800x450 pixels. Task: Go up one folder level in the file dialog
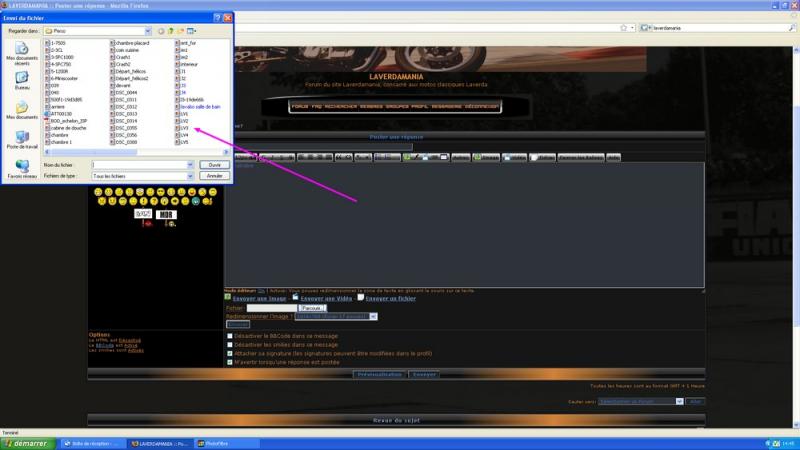click(x=171, y=31)
